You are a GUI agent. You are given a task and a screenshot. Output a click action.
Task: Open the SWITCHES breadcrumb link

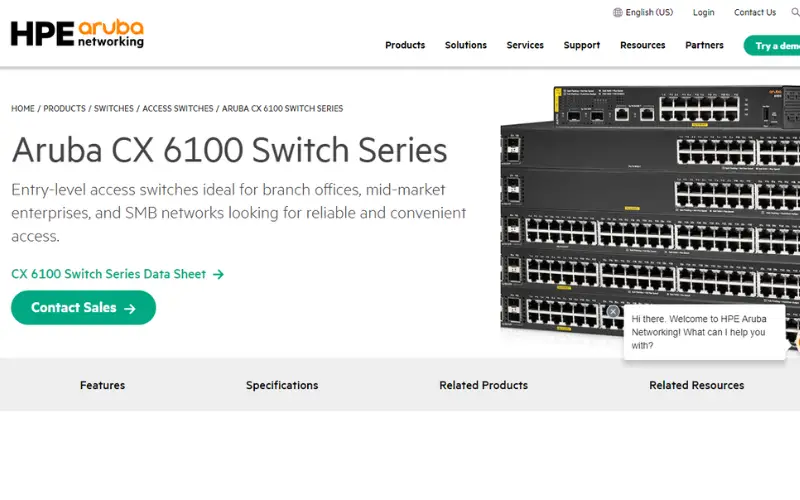pos(114,109)
